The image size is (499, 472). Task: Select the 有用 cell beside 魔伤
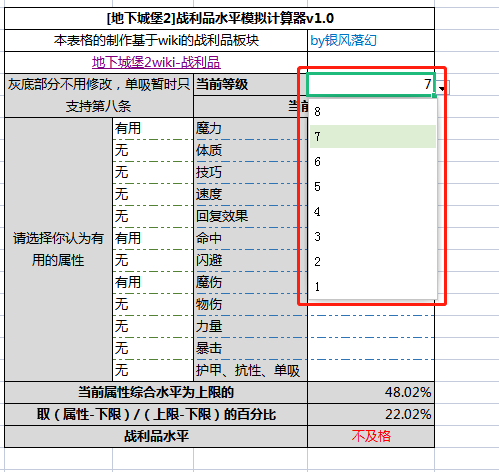[153, 282]
